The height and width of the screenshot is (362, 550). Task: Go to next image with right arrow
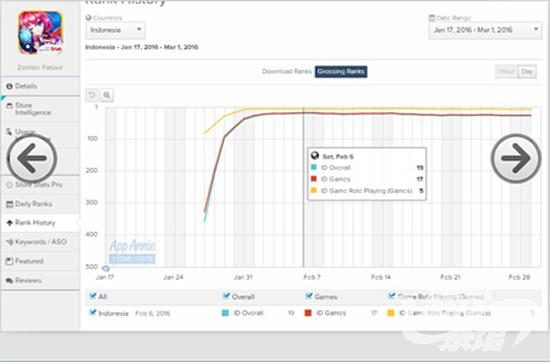(516, 158)
